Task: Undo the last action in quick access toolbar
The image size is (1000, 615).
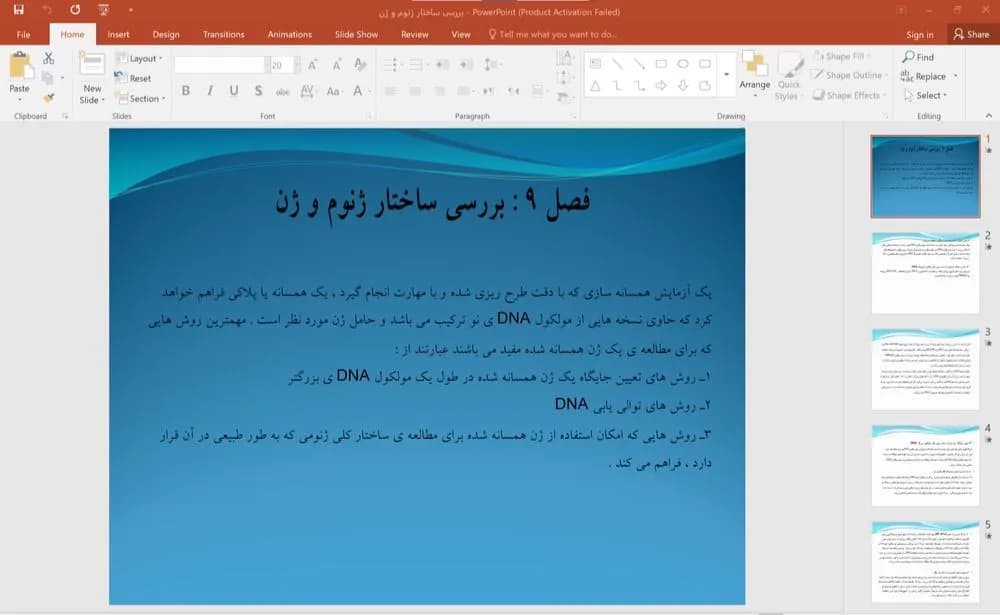Action: click(x=47, y=10)
